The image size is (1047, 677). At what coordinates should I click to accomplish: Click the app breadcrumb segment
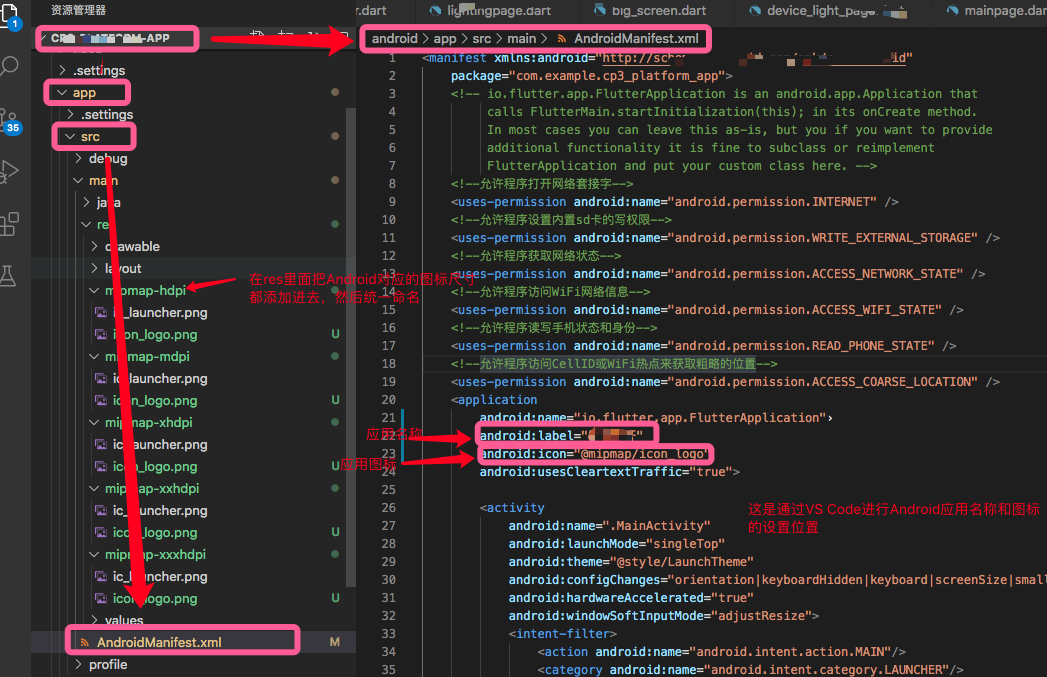pos(445,39)
